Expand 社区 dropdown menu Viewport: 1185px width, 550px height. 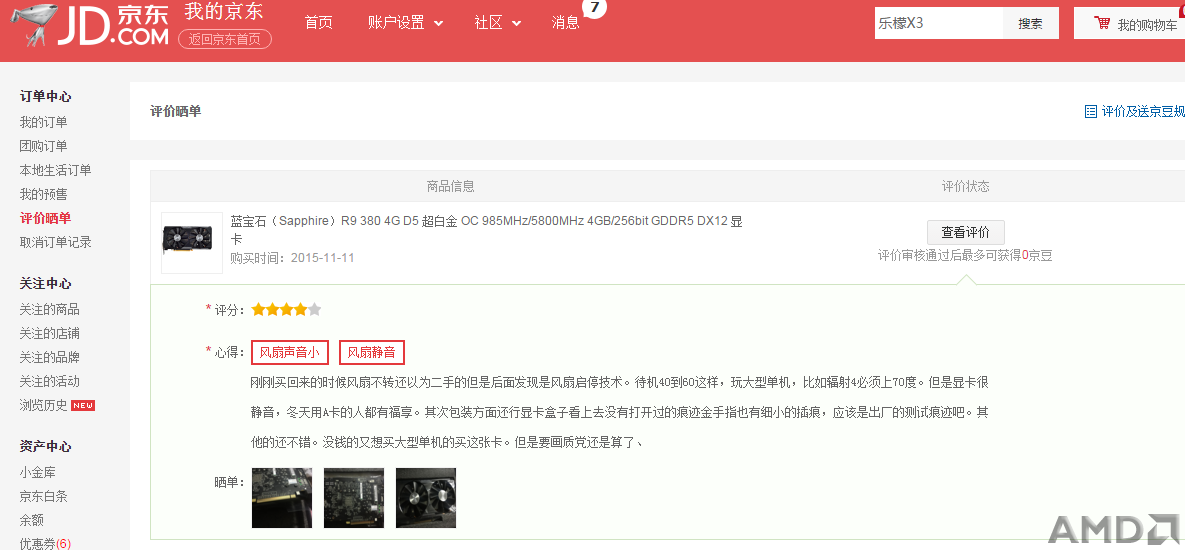click(x=497, y=23)
